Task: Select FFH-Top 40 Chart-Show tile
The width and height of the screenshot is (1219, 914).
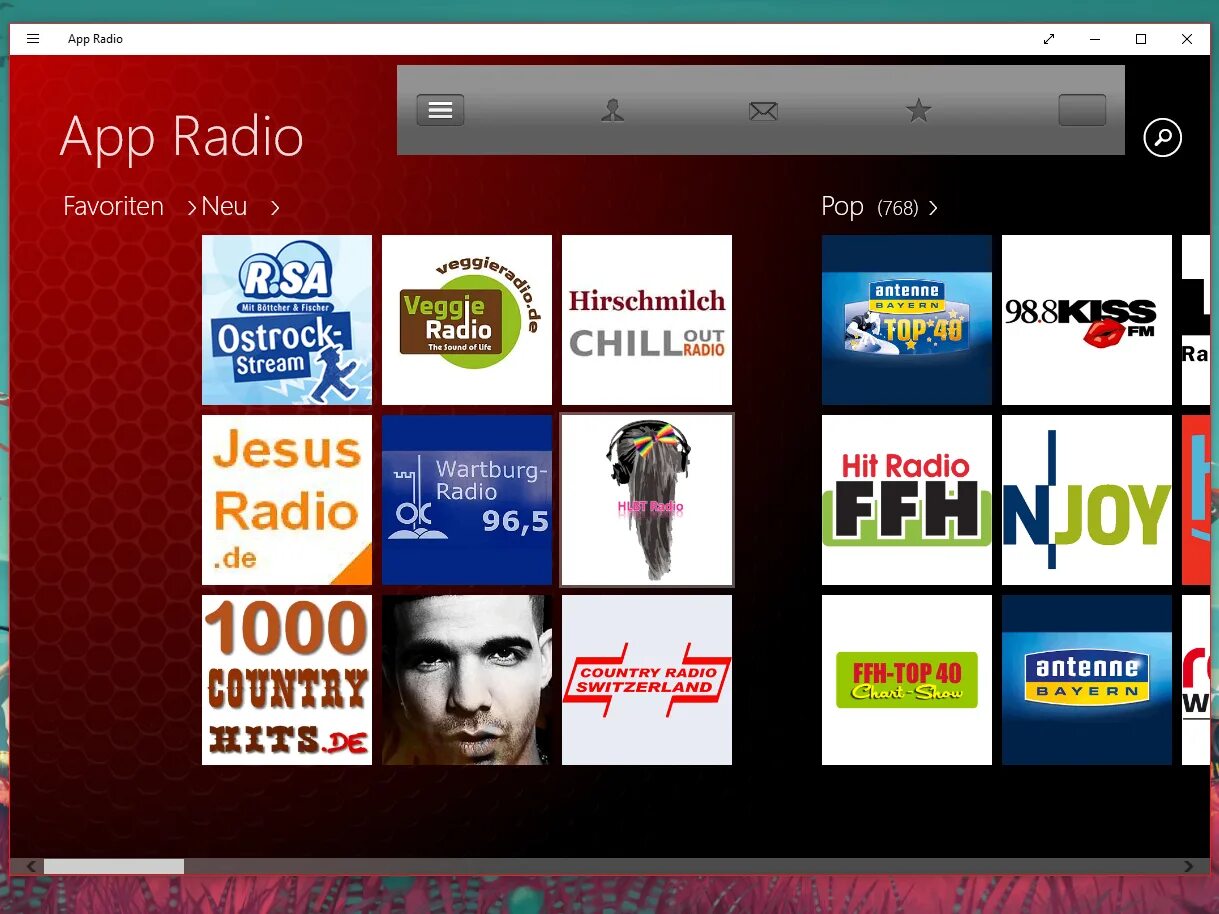Action: (x=907, y=680)
